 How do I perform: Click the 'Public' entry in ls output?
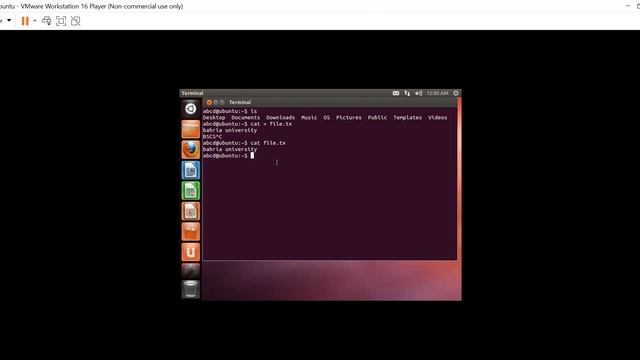click(377, 118)
